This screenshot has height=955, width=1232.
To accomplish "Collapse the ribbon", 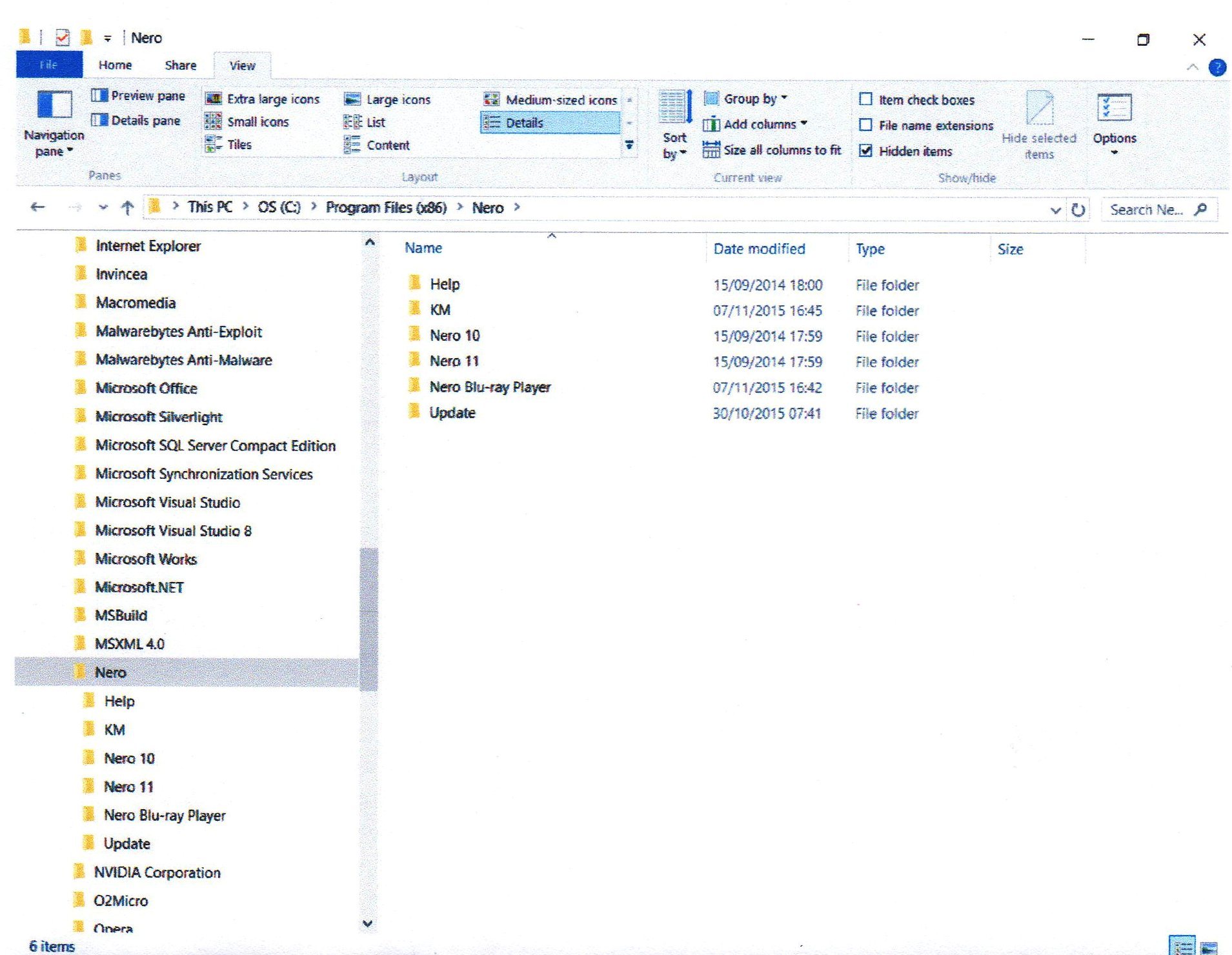I will [x=1192, y=67].
